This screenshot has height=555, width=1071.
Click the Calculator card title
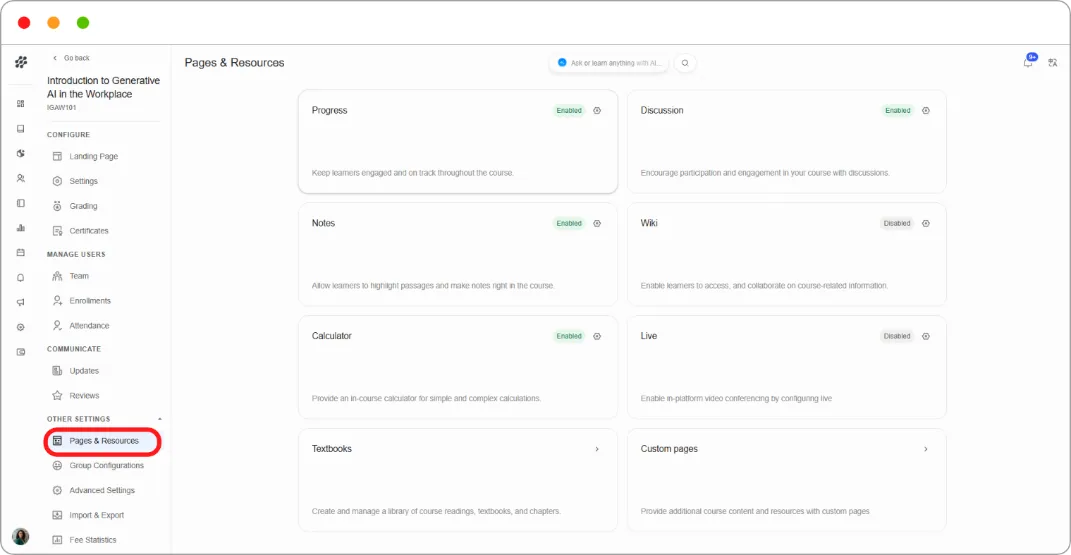[331, 336]
